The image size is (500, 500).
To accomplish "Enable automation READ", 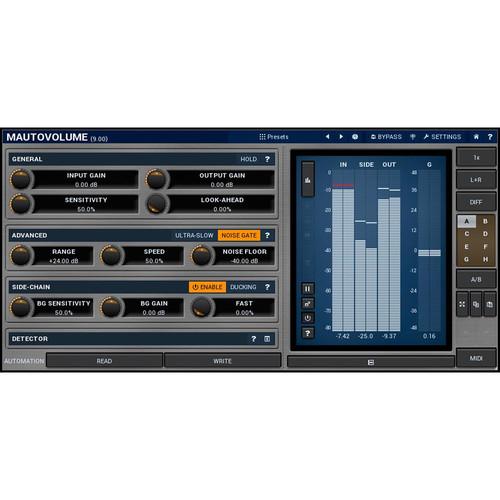I will click(x=104, y=361).
